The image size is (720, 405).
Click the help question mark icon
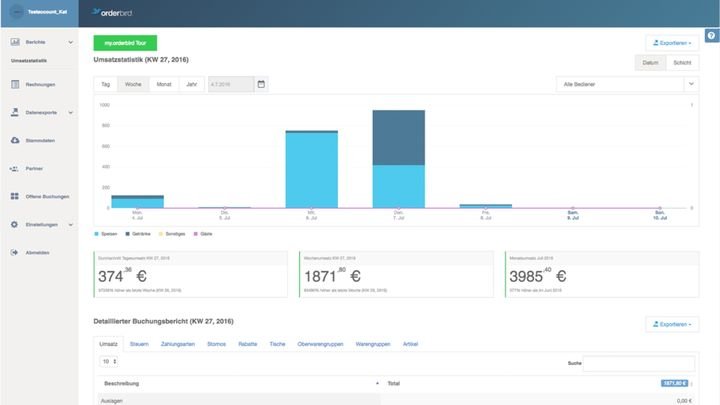(x=711, y=36)
